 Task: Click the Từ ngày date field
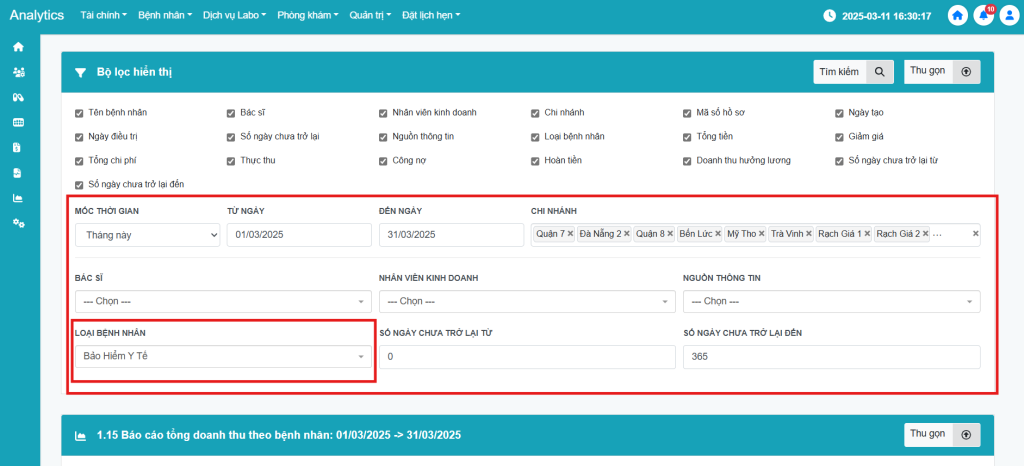point(299,235)
